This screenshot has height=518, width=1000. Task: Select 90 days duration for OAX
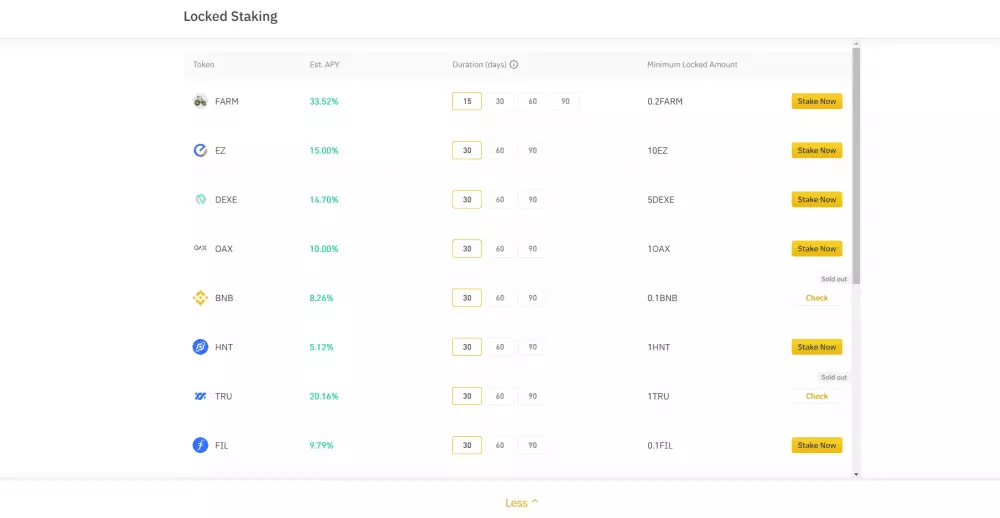pyautogui.click(x=533, y=249)
